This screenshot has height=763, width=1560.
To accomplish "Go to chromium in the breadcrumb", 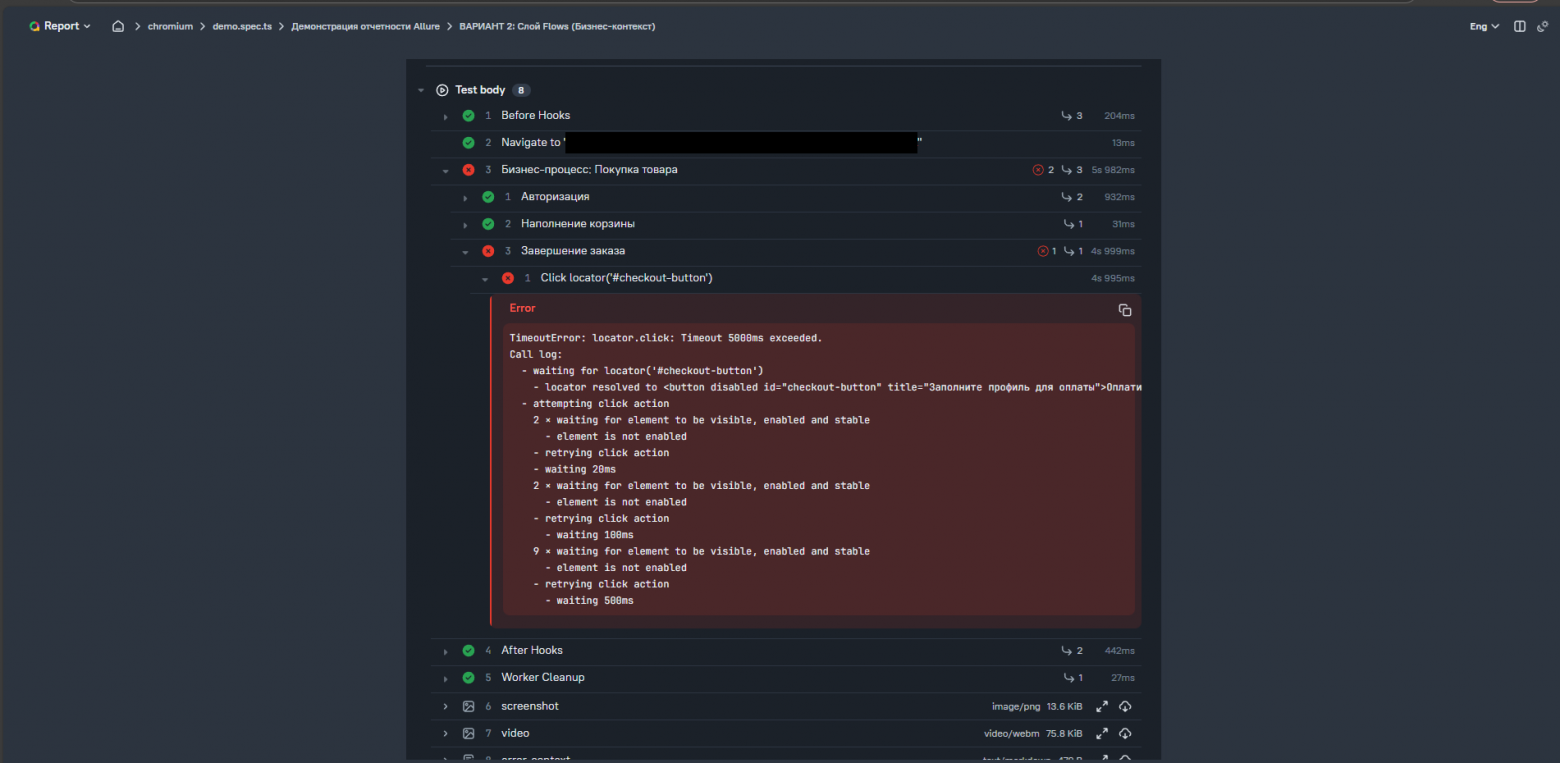I will tap(170, 26).
